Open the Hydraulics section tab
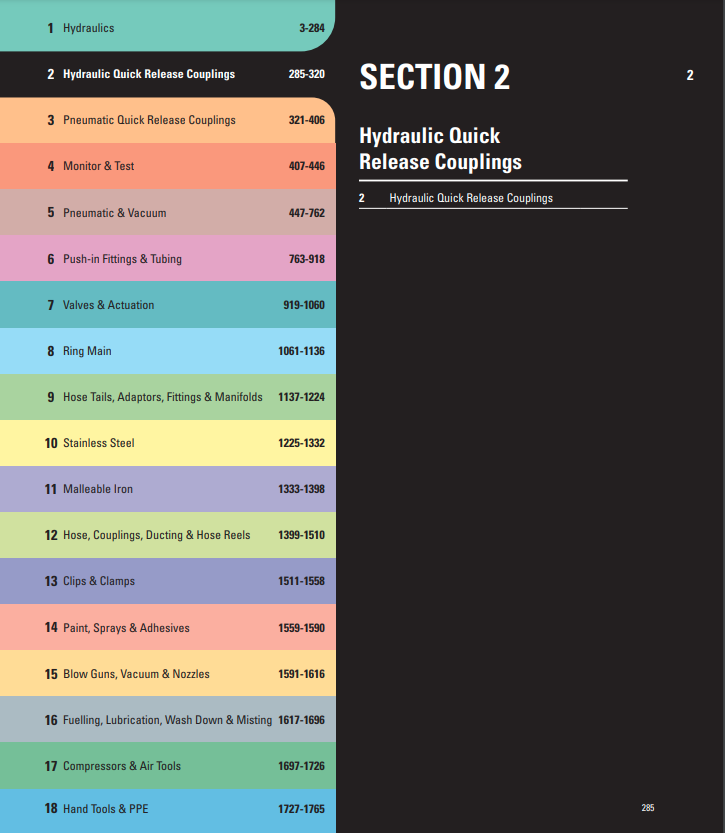The width and height of the screenshot is (725, 833). [x=88, y=28]
